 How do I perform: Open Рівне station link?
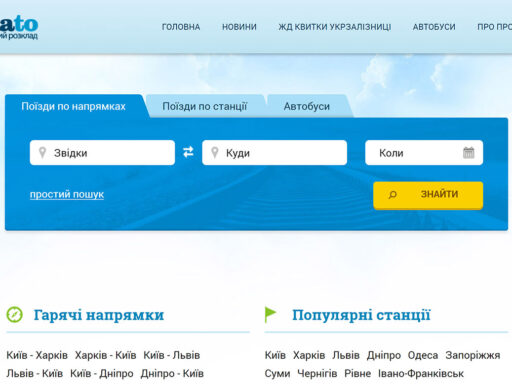pyautogui.click(x=358, y=374)
